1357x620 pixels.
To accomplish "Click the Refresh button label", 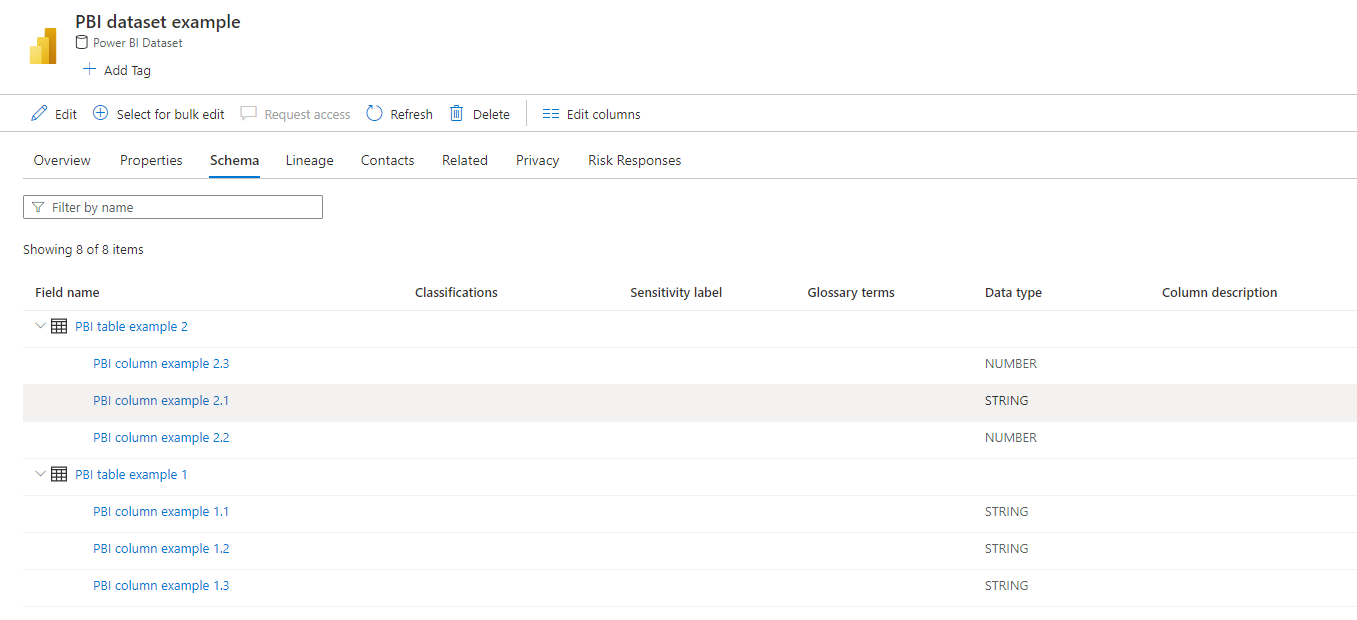I will click(x=411, y=115).
